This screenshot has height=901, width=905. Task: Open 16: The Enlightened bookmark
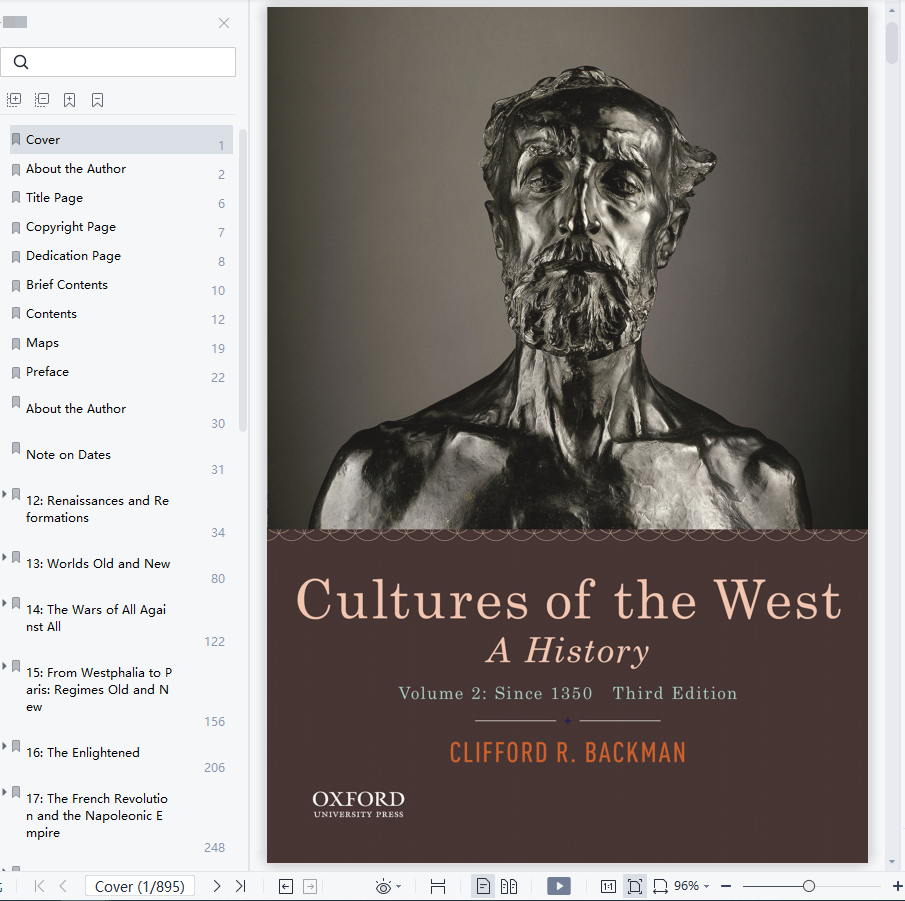tap(83, 753)
